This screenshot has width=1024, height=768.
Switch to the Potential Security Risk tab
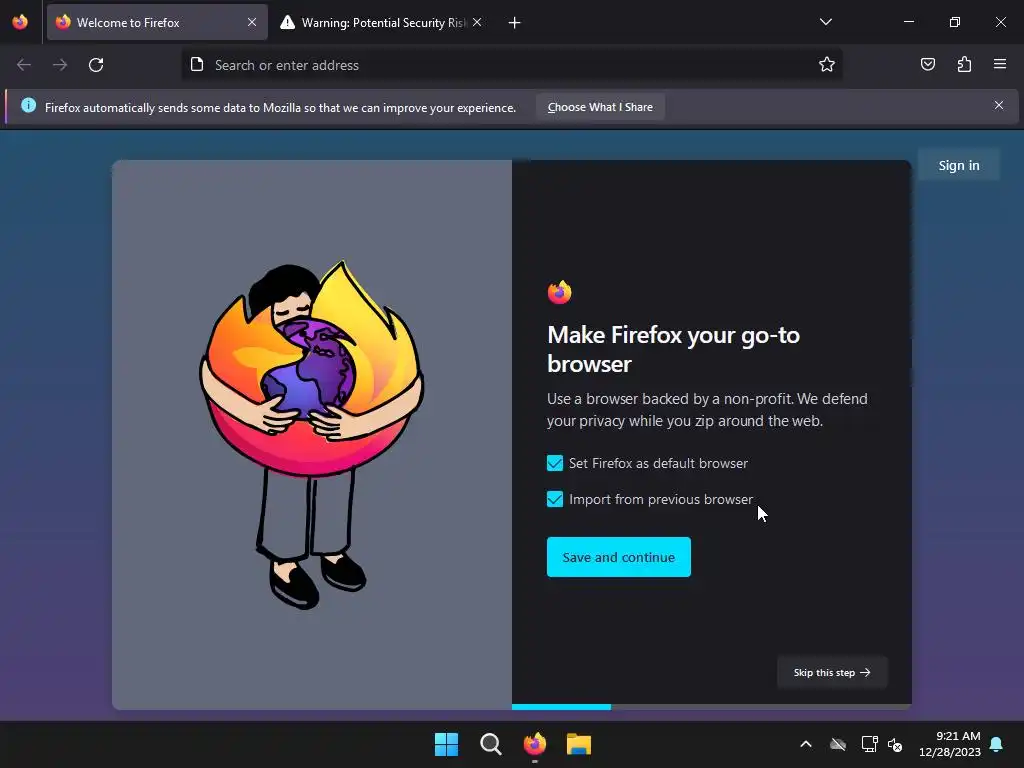(x=383, y=22)
